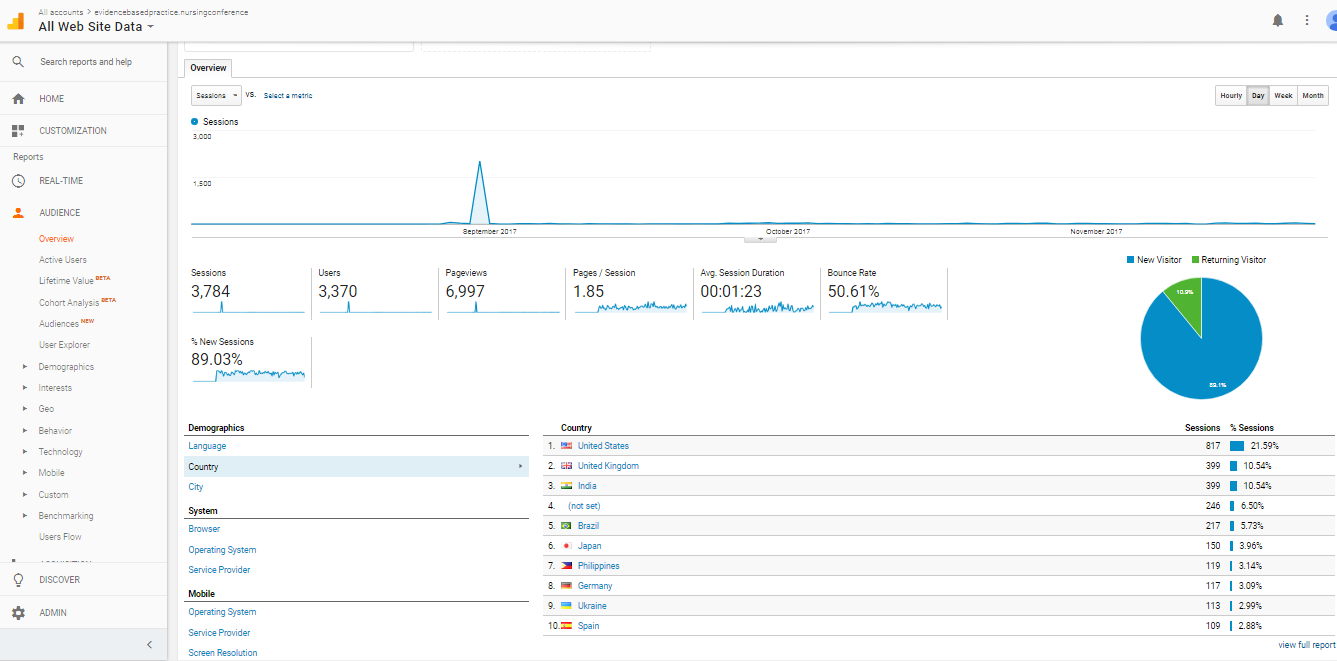This screenshot has width=1337, height=661.
Task: Switch the chart to Month
Action: (x=1313, y=96)
